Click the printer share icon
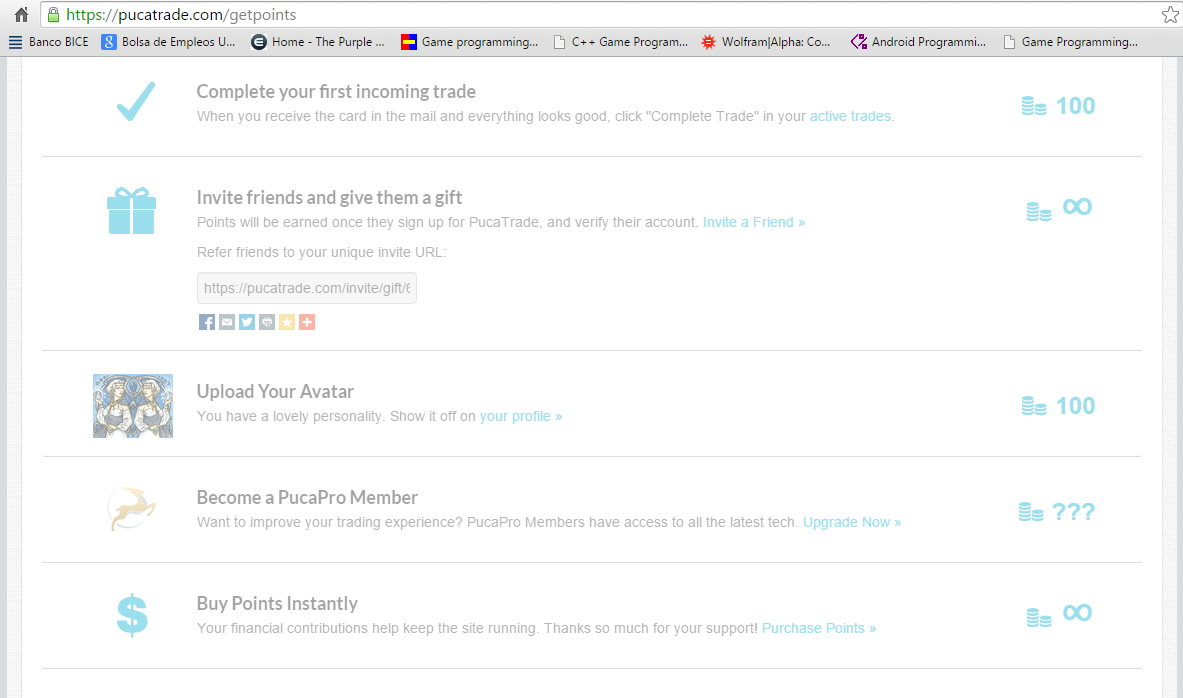1183x698 pixels. 267,322
